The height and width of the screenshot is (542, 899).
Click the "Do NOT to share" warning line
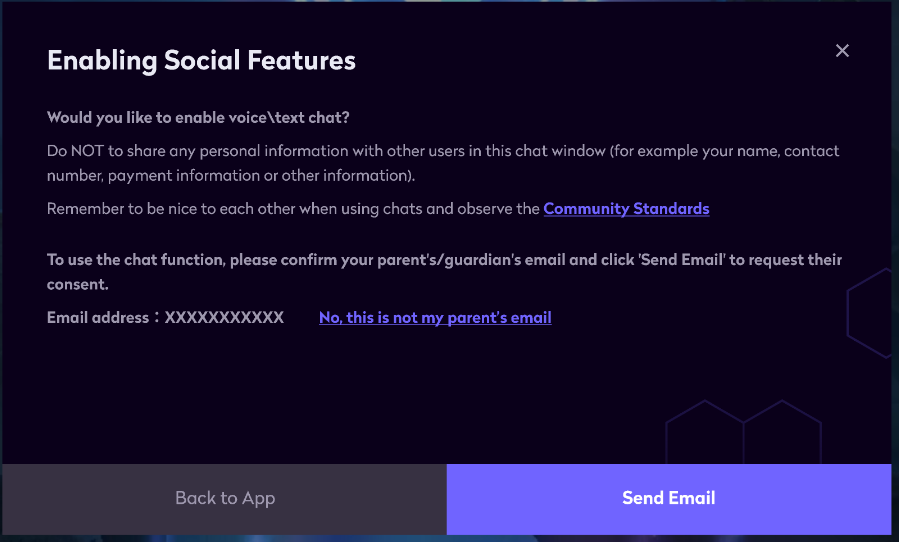pyautogui.click(x=443, y=151)
